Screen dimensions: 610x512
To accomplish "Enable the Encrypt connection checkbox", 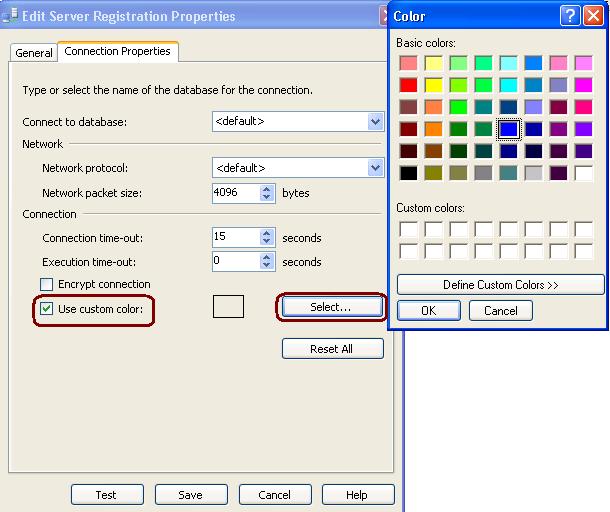I will pos(46,285).
